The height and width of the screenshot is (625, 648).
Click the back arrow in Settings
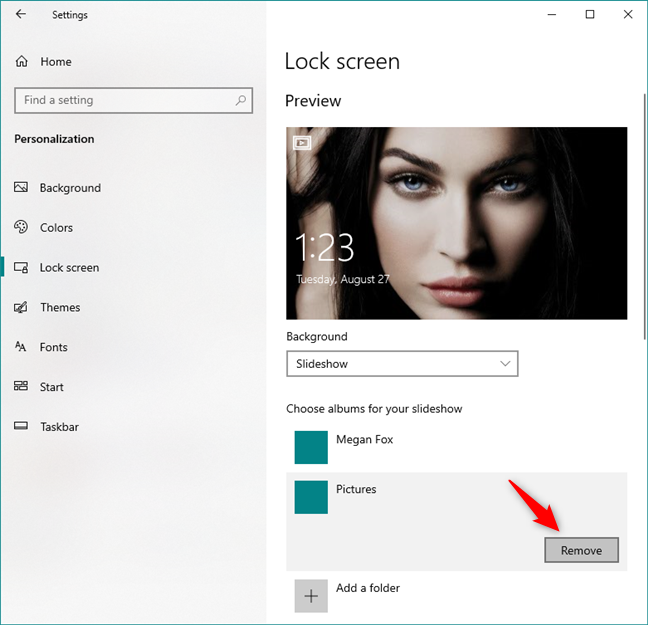click(21, 15)
